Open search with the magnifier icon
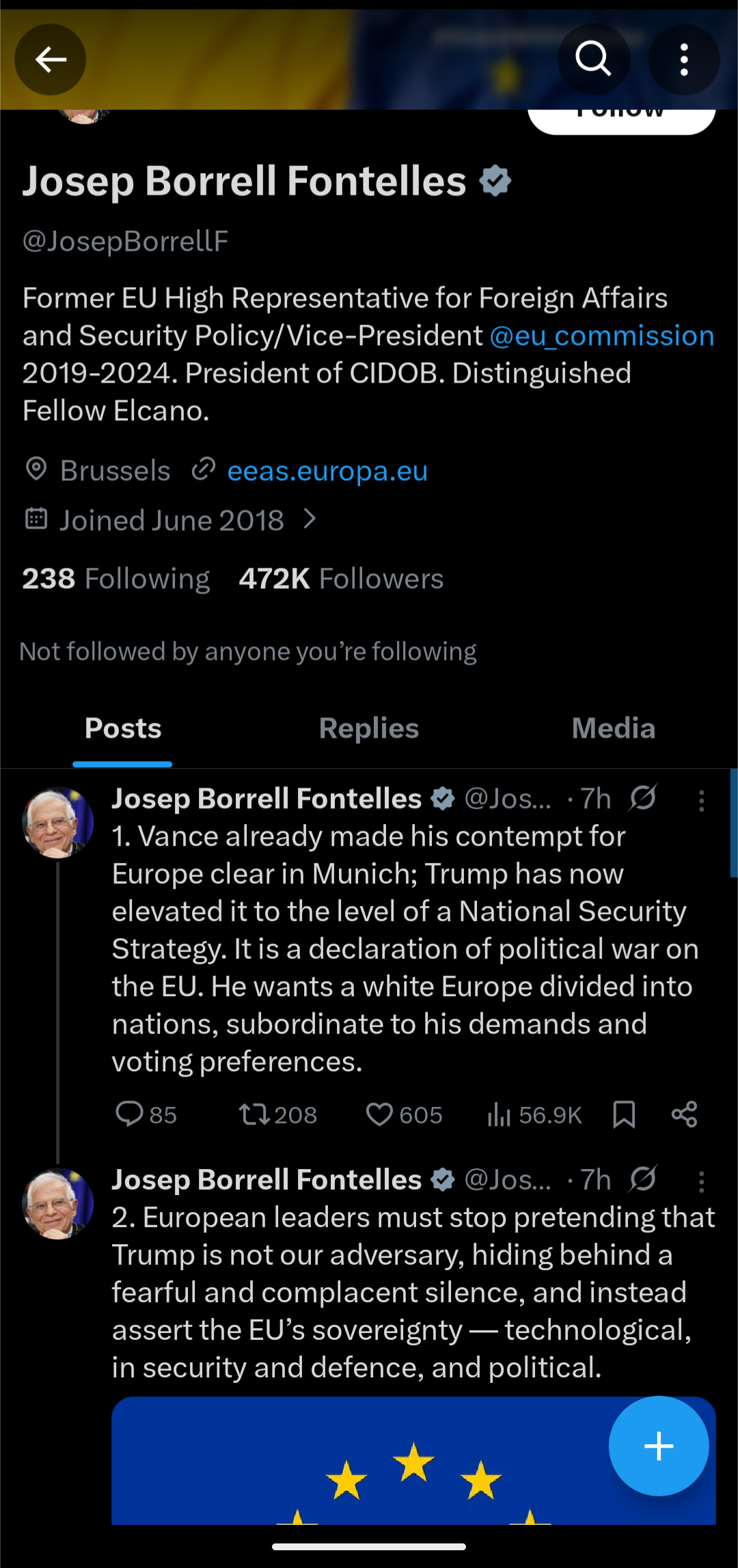 pos(593,59)
